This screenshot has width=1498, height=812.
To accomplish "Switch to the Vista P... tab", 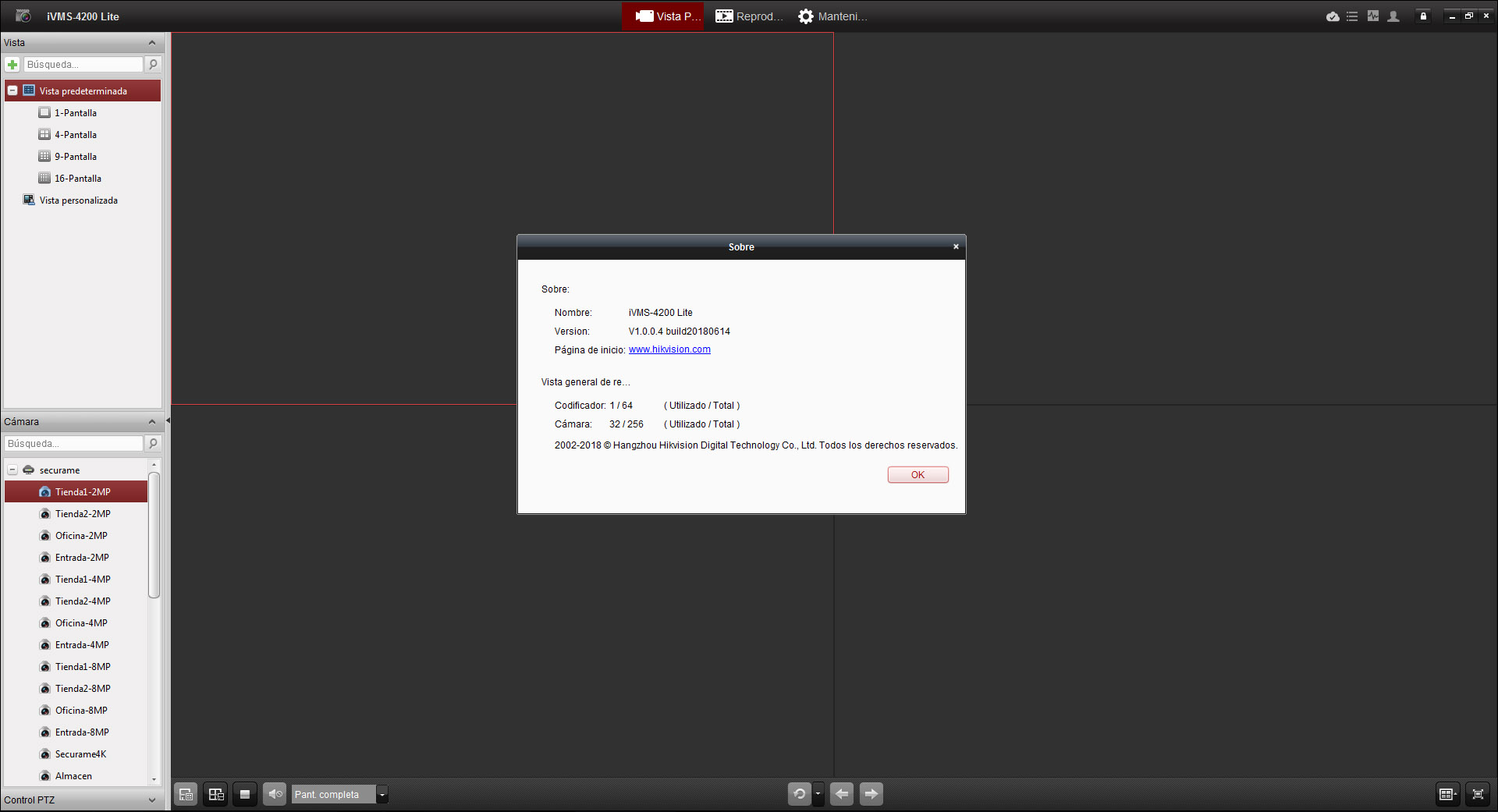I will tap(663, 16).
